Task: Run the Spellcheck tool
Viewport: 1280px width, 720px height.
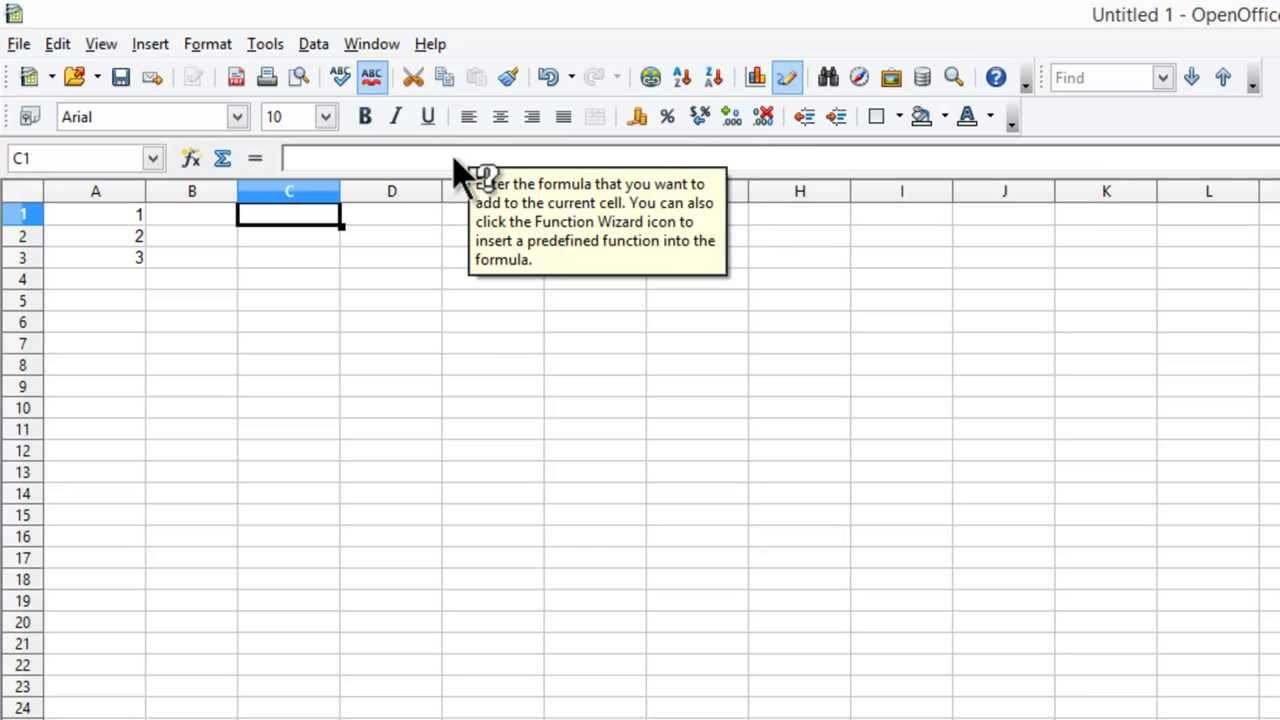Action: point(340,77)
